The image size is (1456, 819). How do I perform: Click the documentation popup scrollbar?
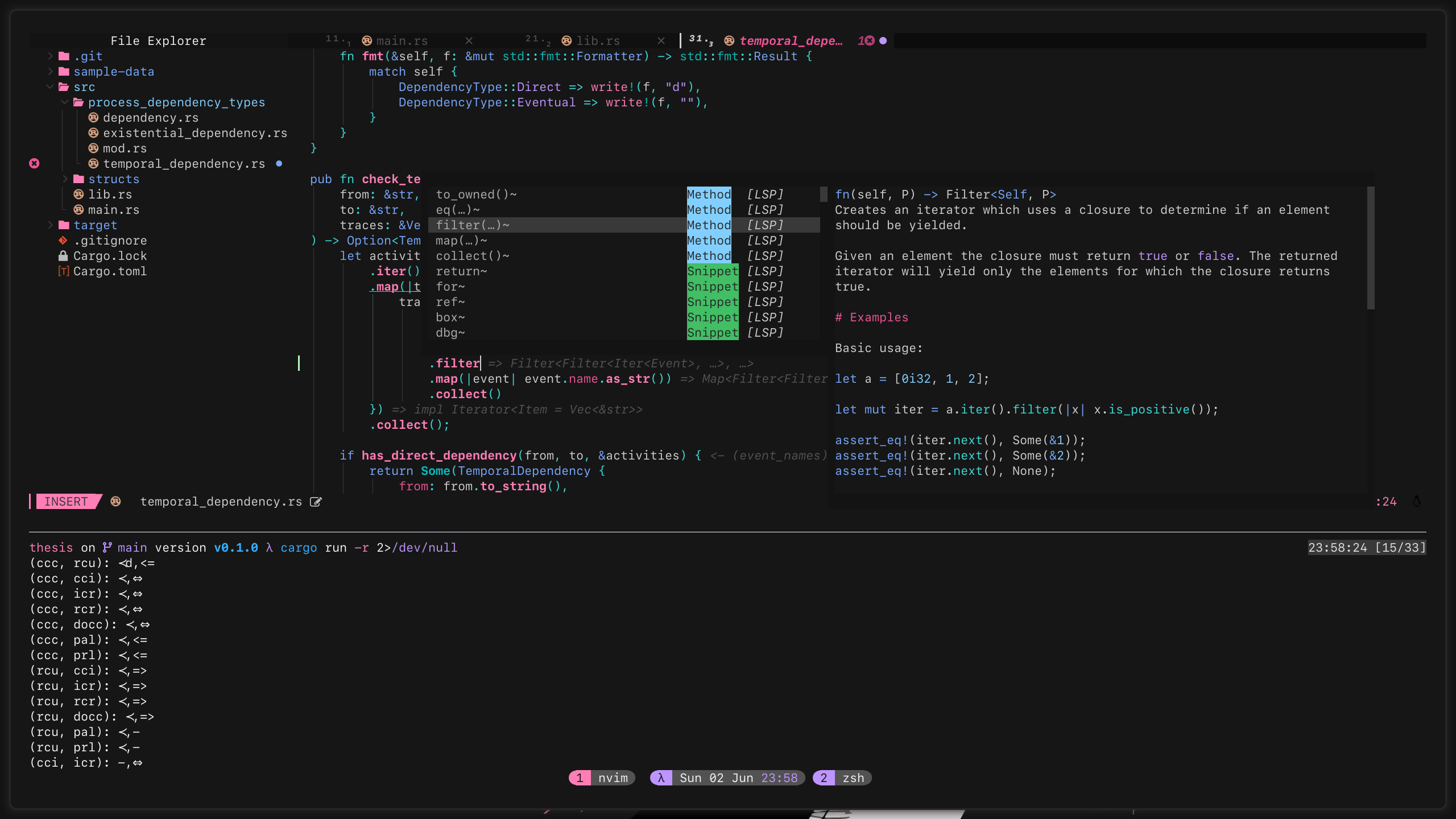tap(1371, 248)
